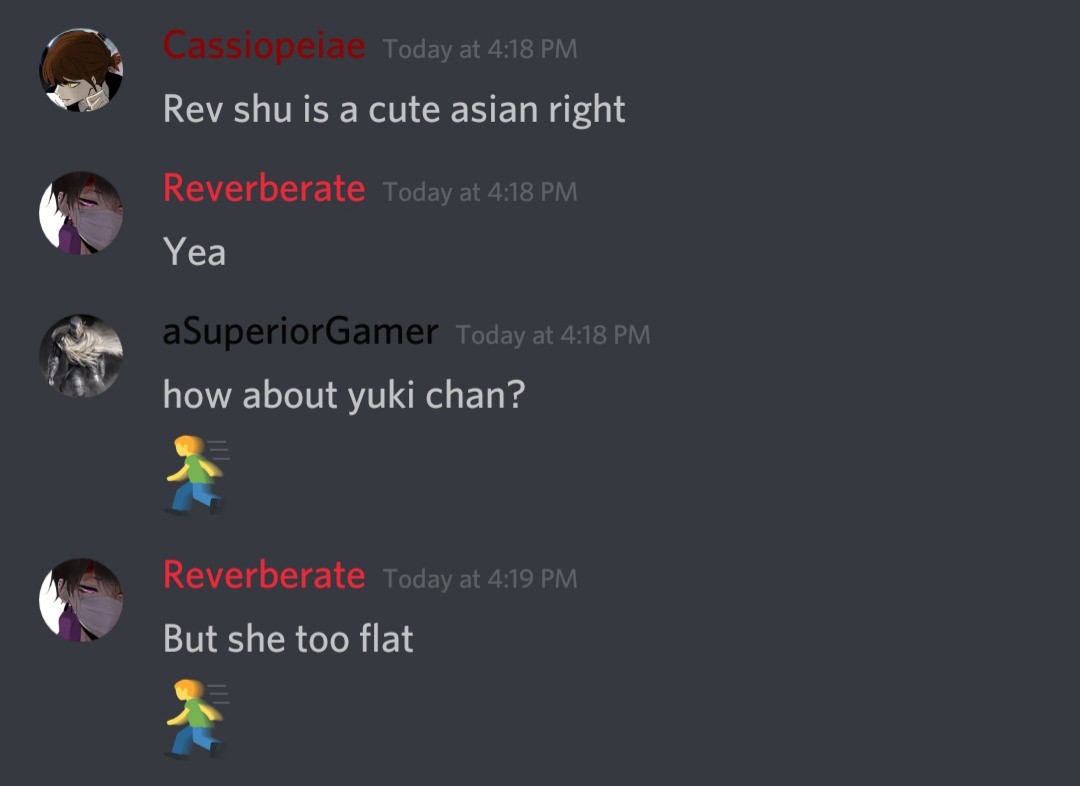Open aSuperiorGamer's profile avatar

pos(81,356)
